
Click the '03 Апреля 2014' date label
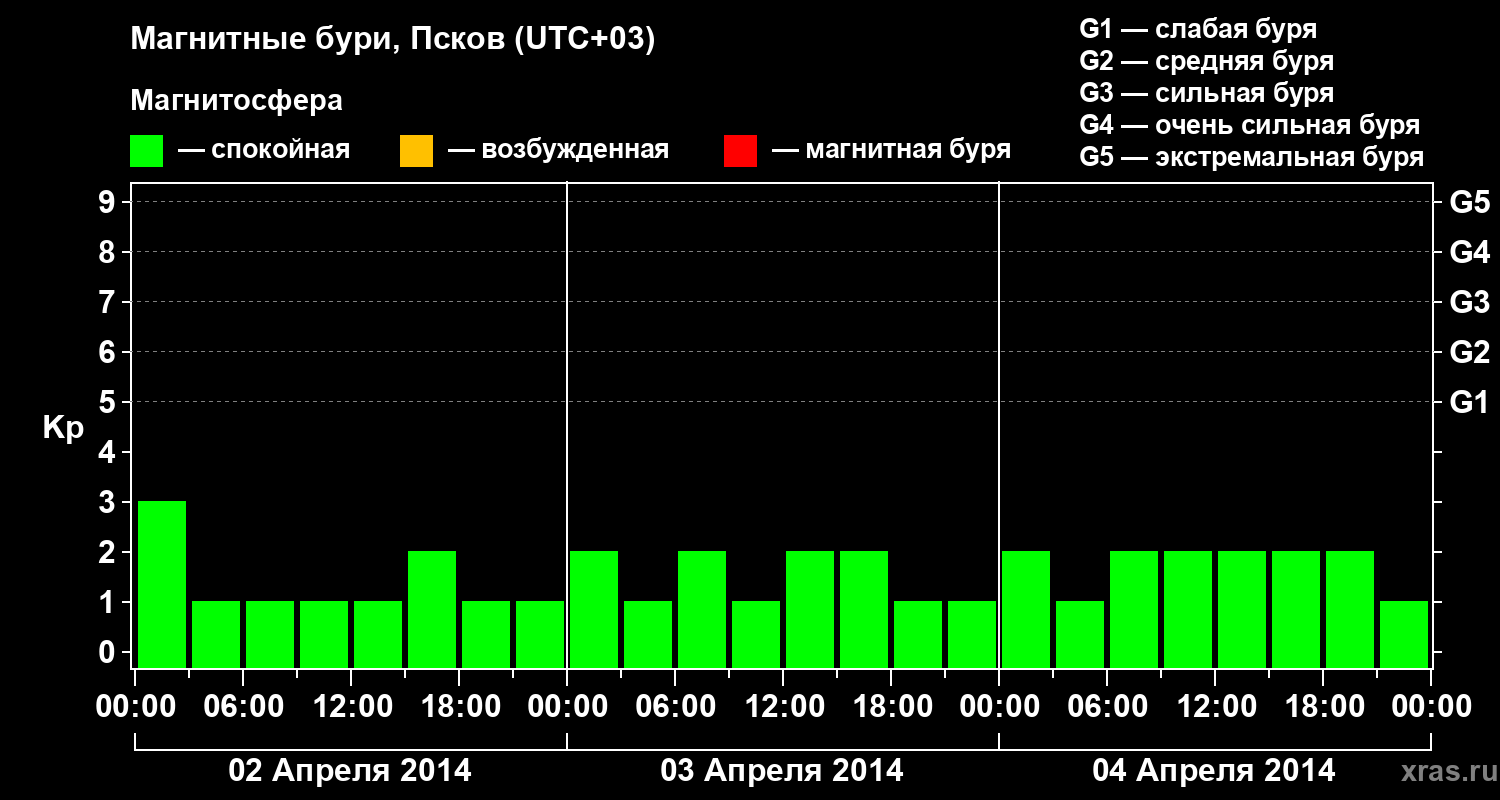pyautogui.click(x=782, y=770)
